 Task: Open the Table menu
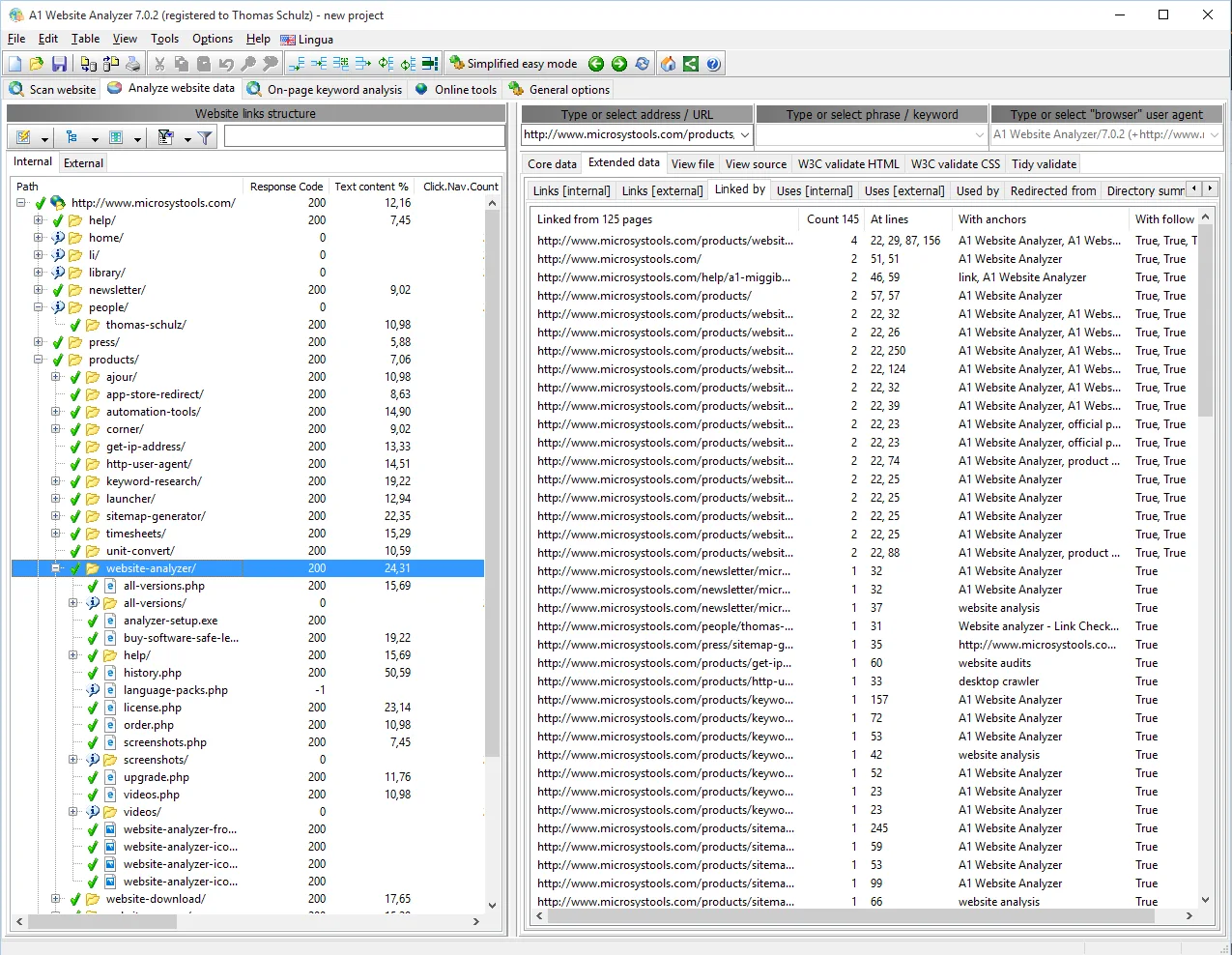[x=85, y=39]
